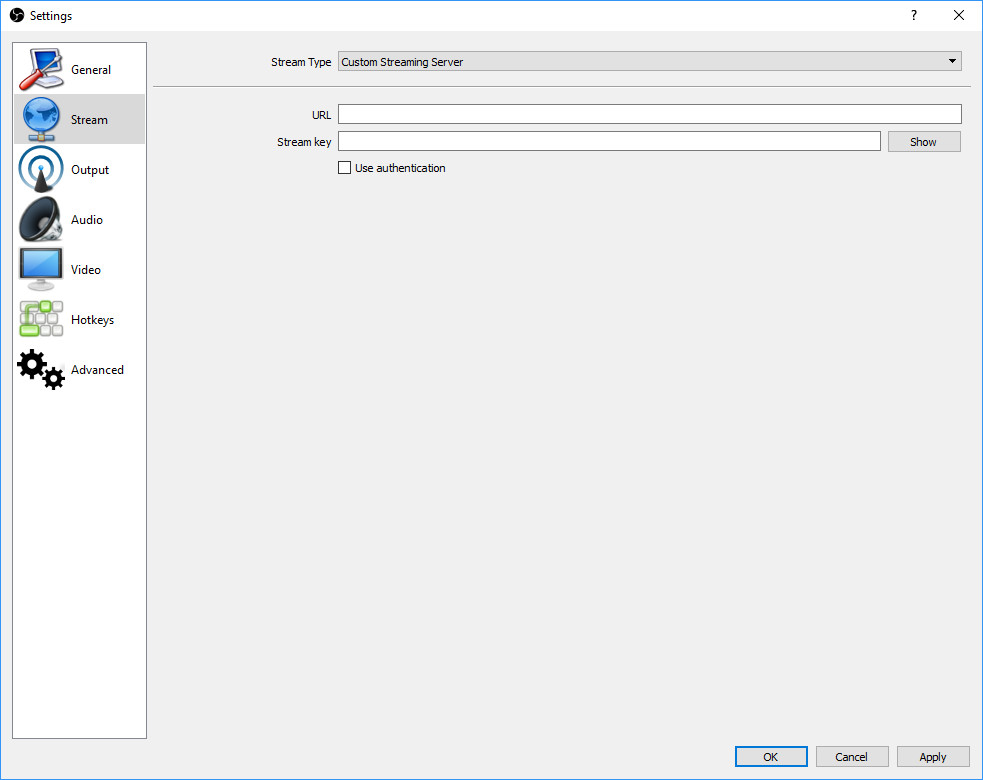983x780 pixels.
Task: Click the Settings window title text
Action: [51, 16]
